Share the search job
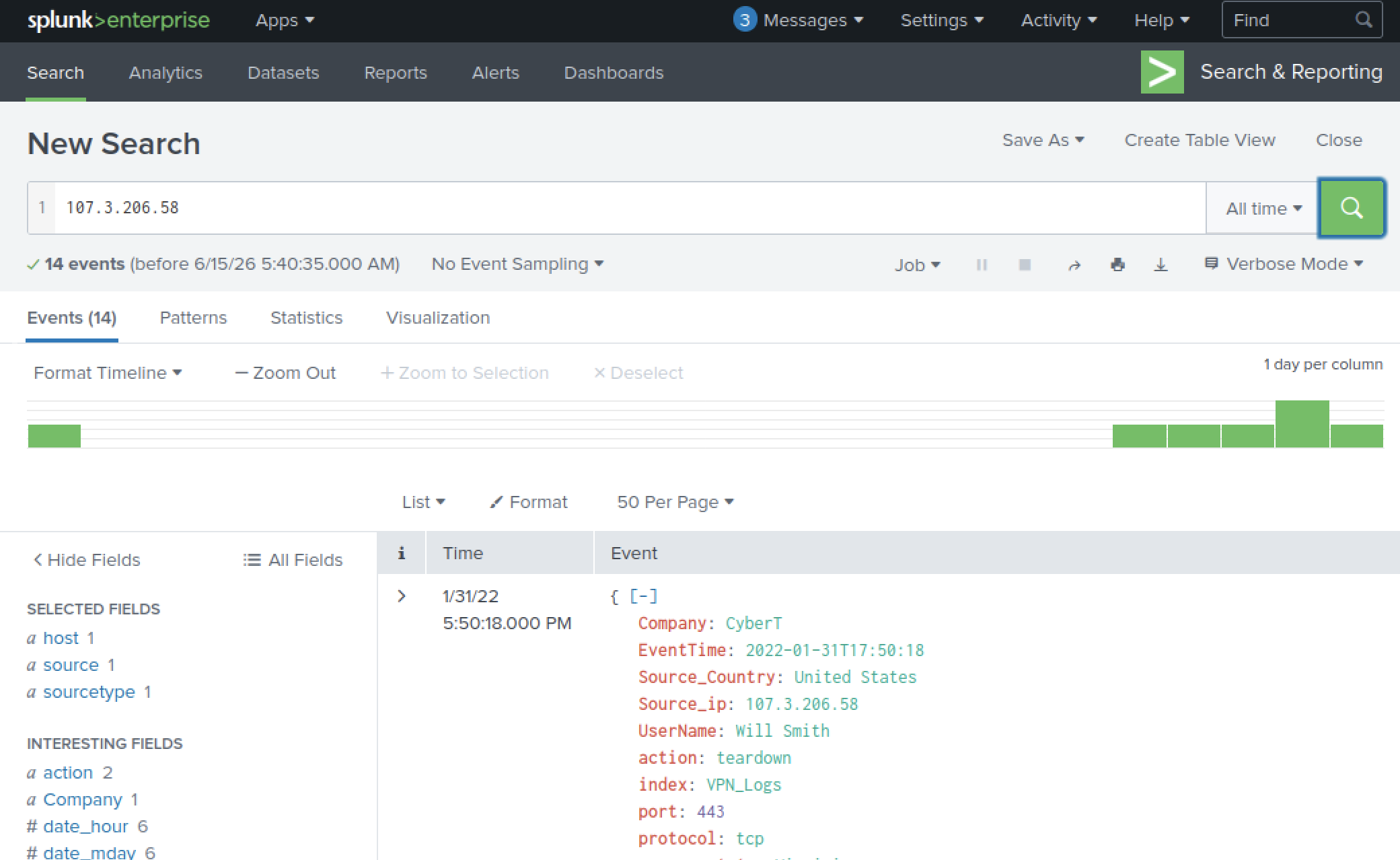This screenshot has width=1400, height=860. (1074, 265)
